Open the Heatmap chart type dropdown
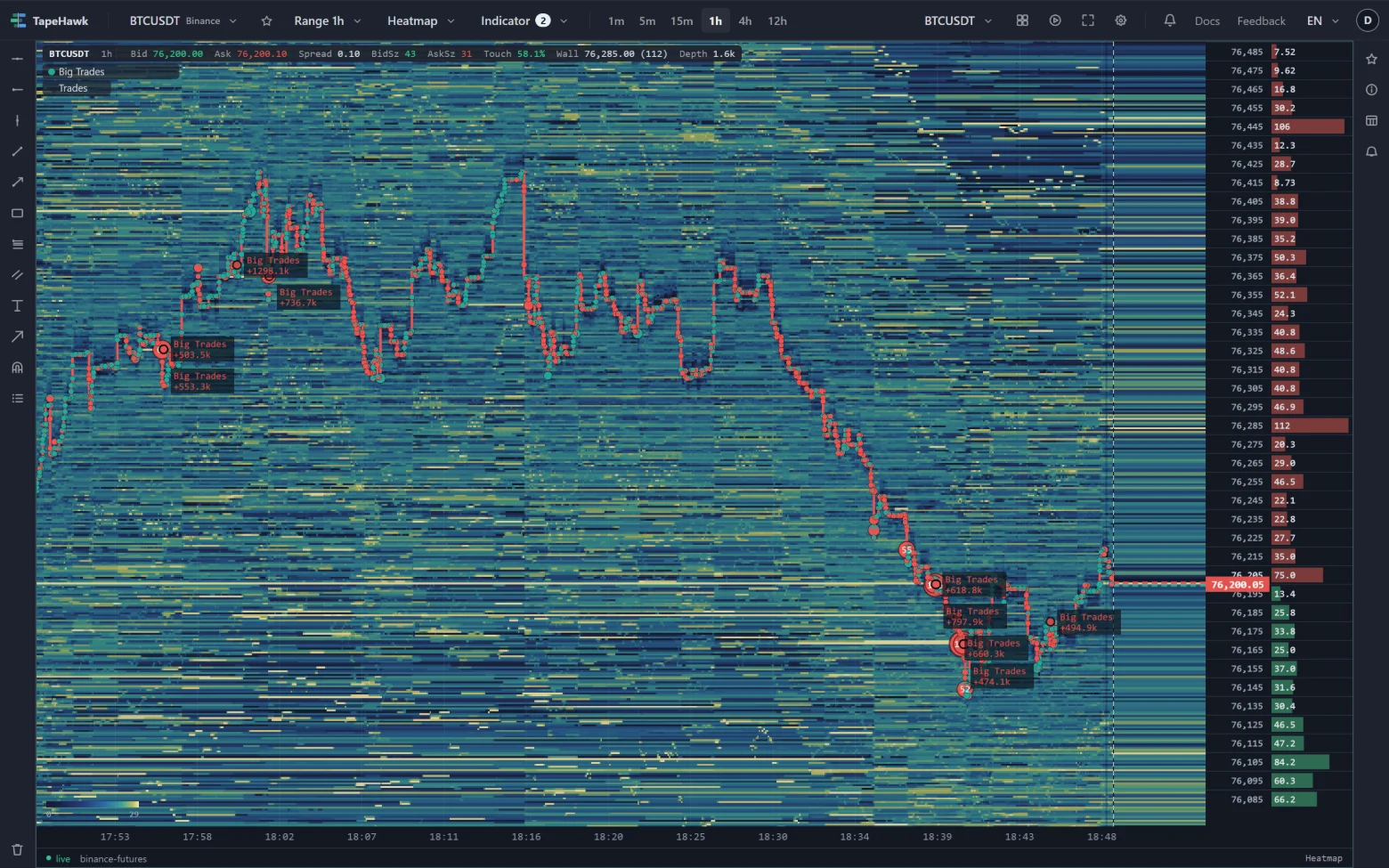This screenshot has height=868, width=1389. click(x=421, y=20)
